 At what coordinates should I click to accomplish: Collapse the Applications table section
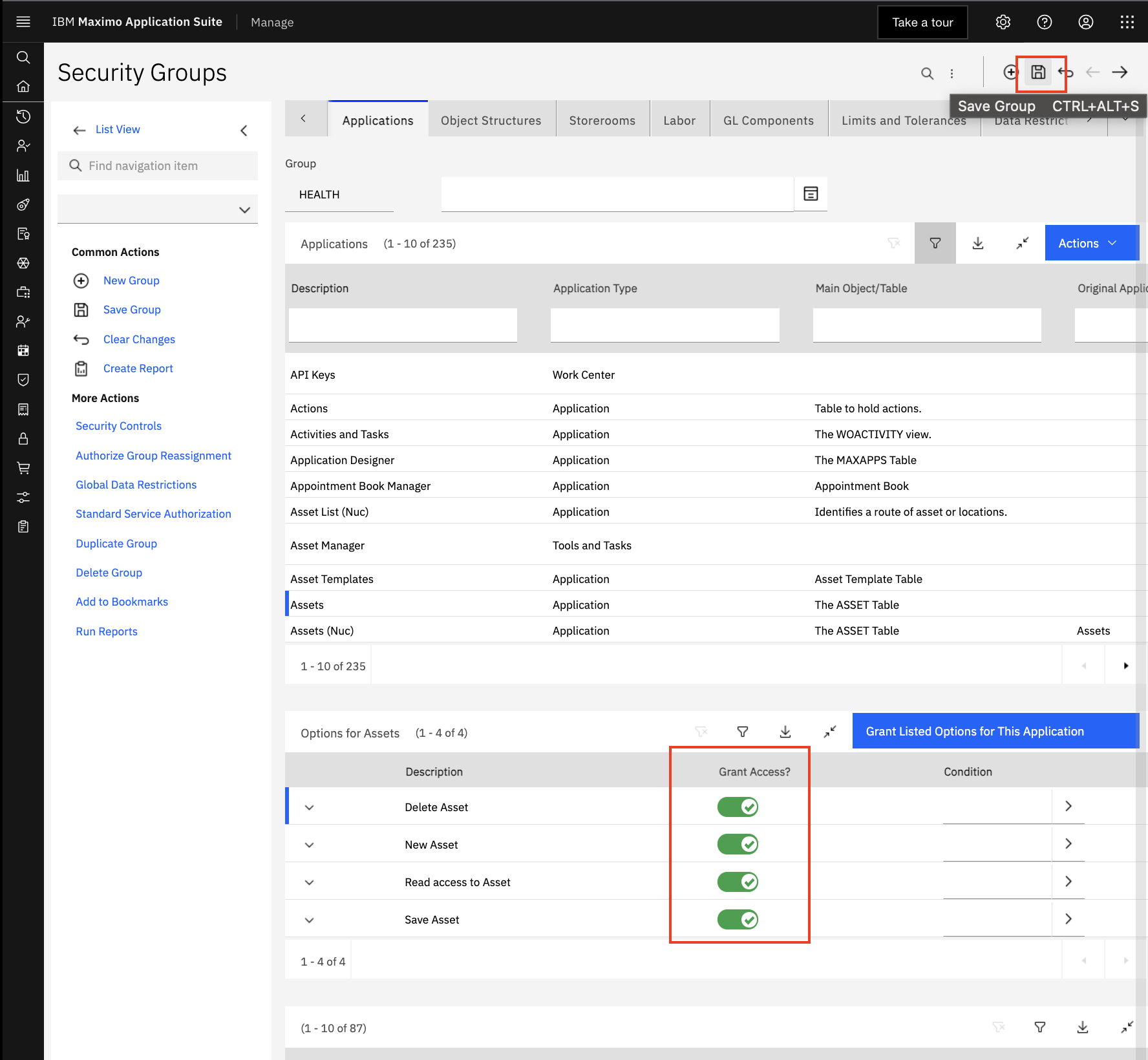click(x=1022, y=243)
